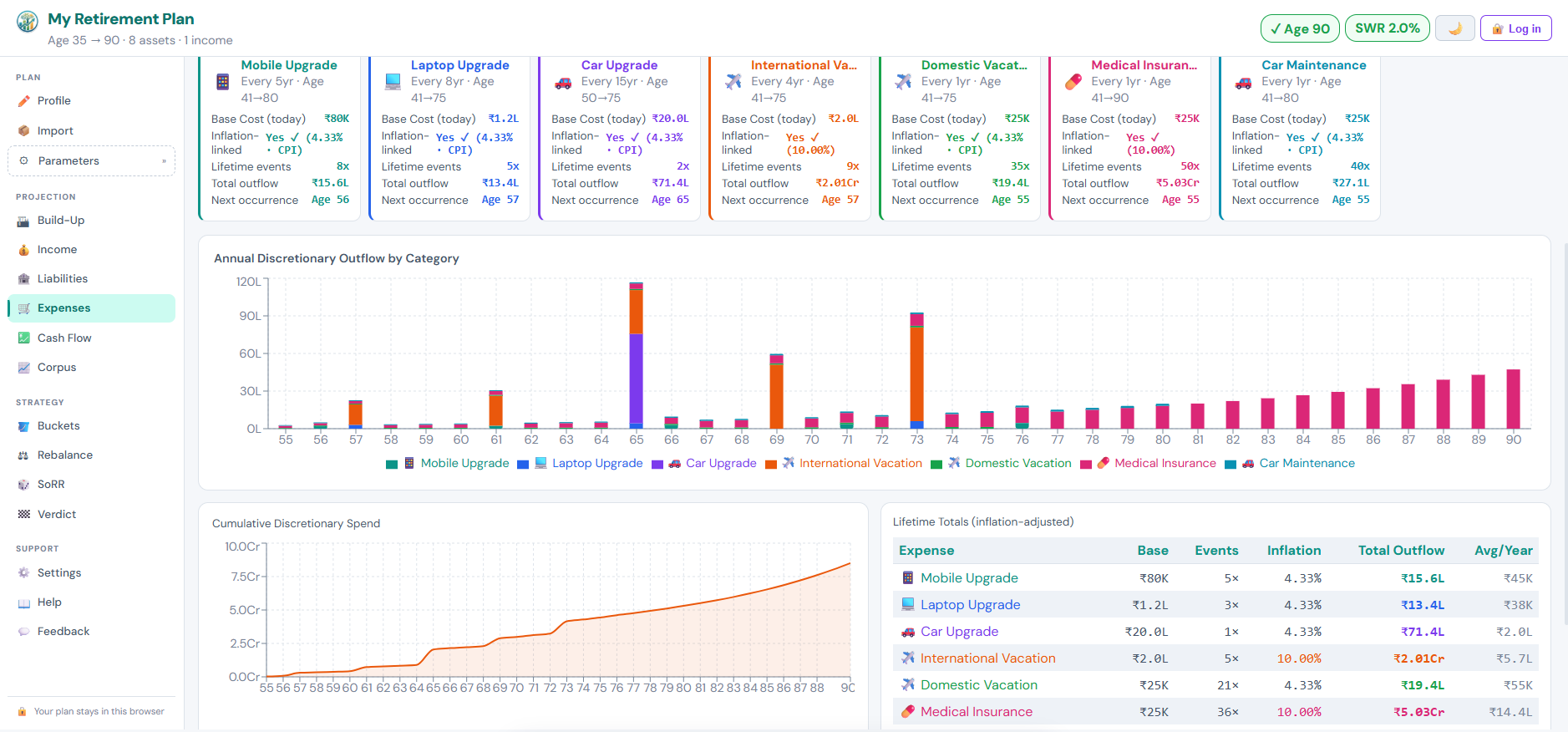Sort table by Total Outflow column header
This screenshot has width=1568, height=732.
point(1401,551)
